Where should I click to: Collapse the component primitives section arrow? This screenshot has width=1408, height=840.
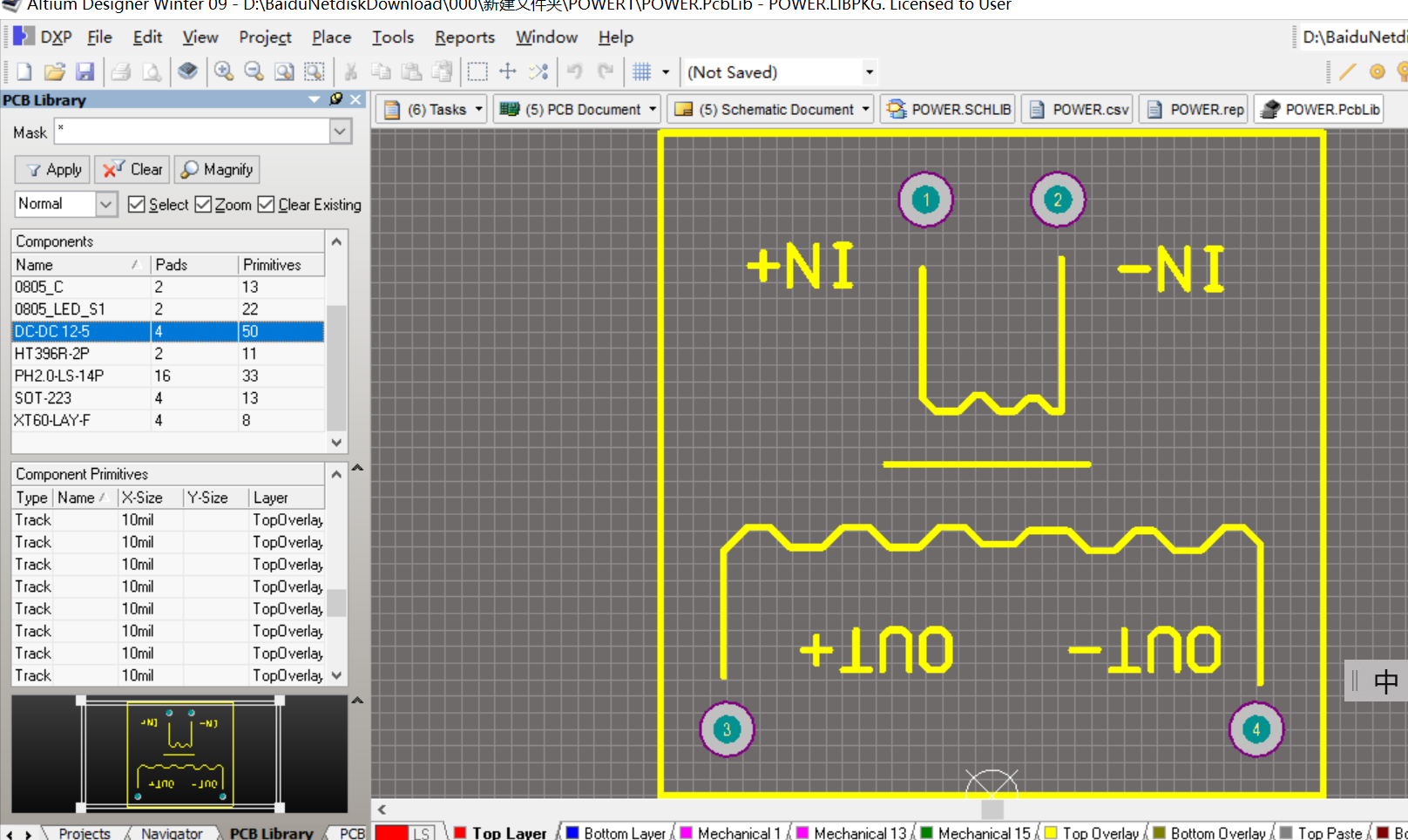point(357,468)
